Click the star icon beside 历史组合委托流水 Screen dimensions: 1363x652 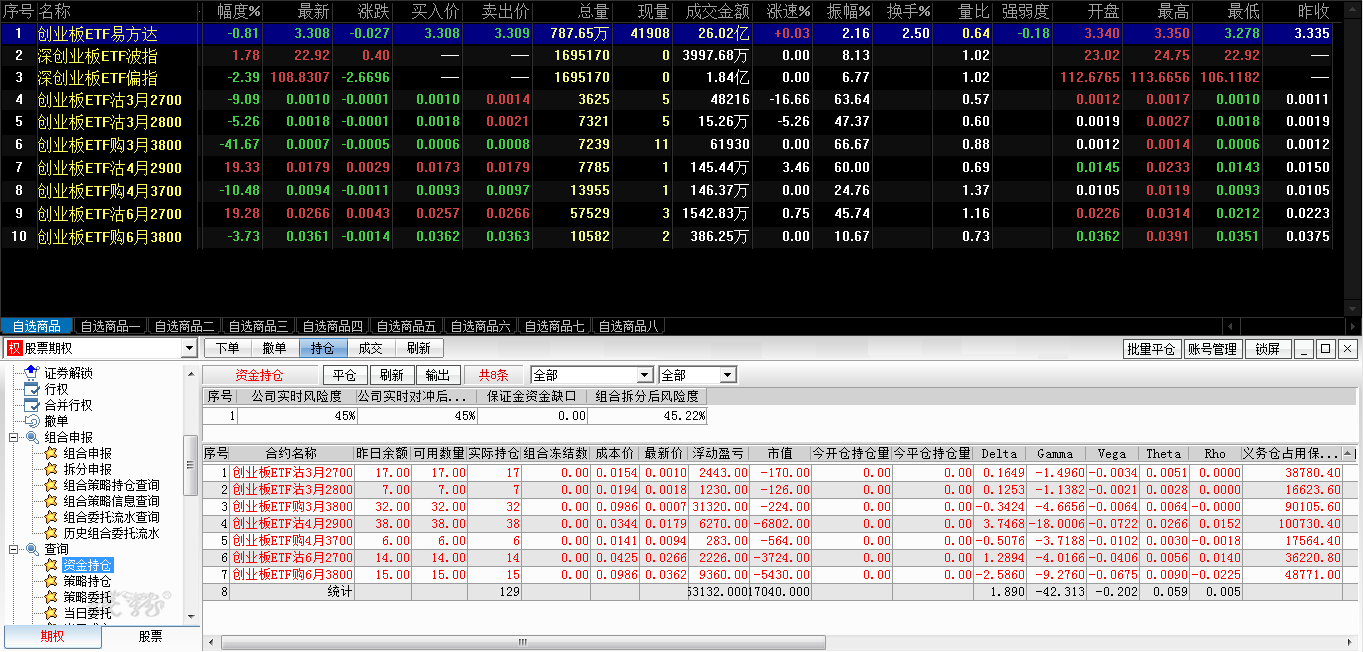point(51,533)
